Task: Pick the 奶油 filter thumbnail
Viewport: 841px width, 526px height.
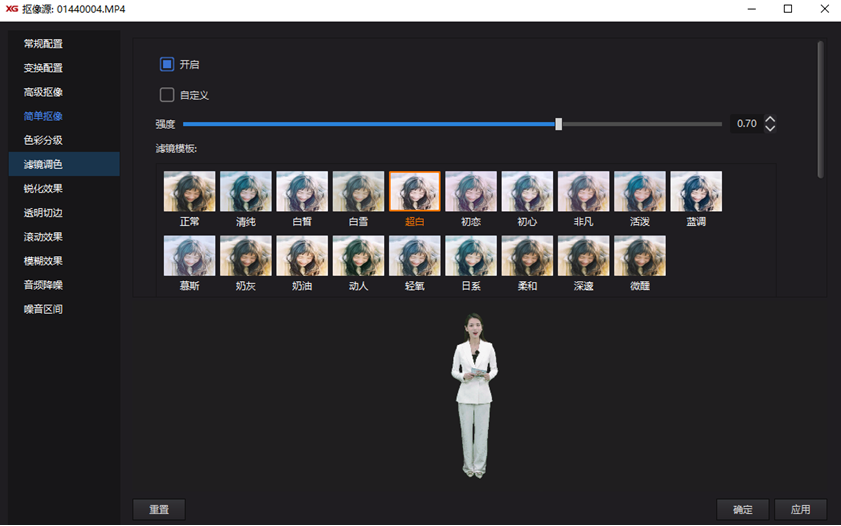Action: click(302, 256)
